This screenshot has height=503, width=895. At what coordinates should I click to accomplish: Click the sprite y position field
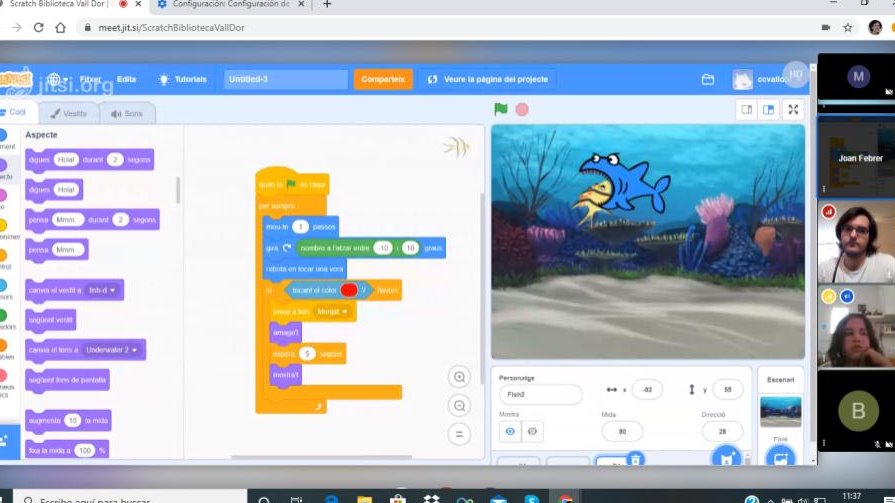[x=727, y=389]
